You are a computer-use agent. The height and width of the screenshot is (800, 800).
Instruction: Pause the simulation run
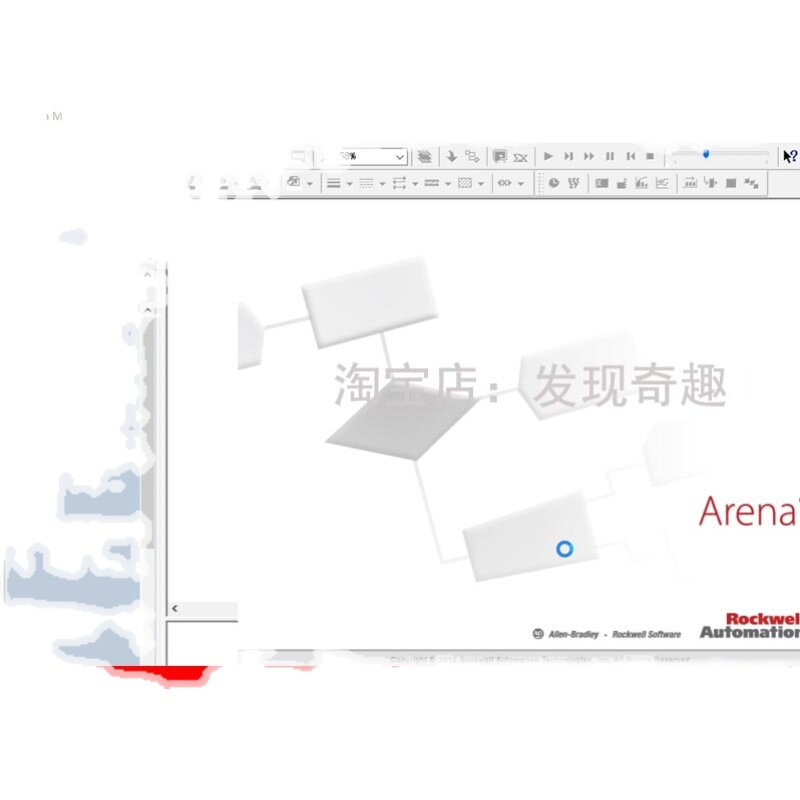[x=610, y=156]
